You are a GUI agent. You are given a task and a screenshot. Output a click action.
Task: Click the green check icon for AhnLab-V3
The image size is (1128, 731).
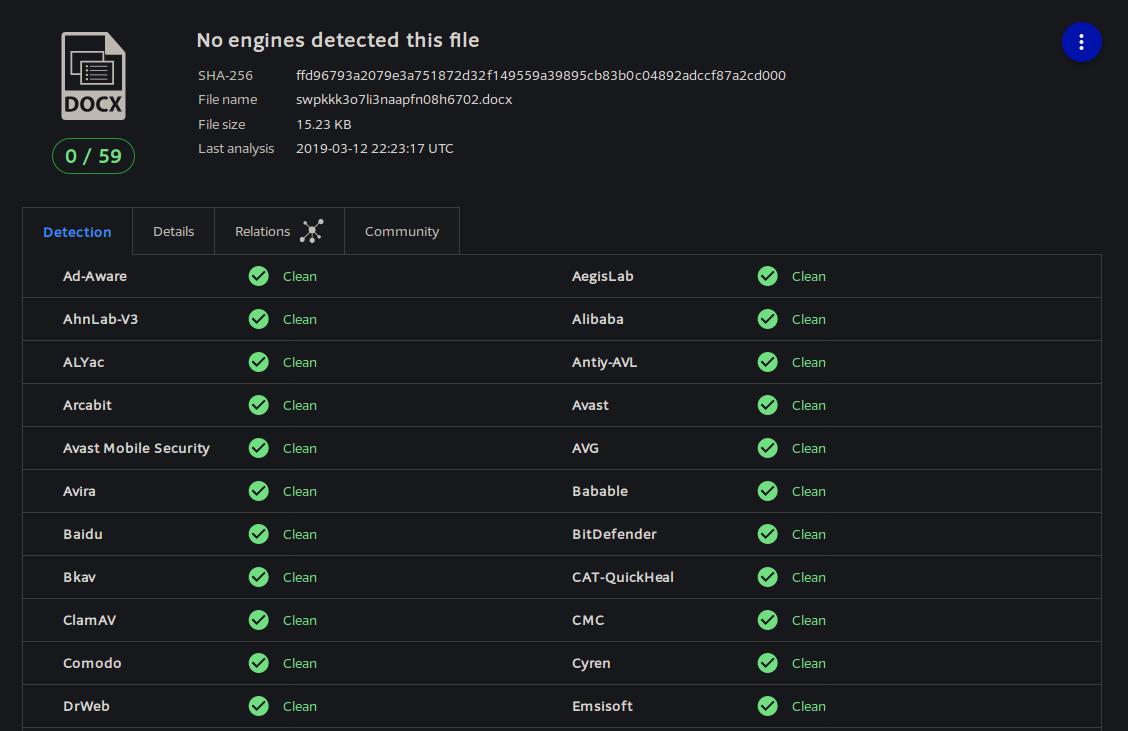click(x=259, y=319)
